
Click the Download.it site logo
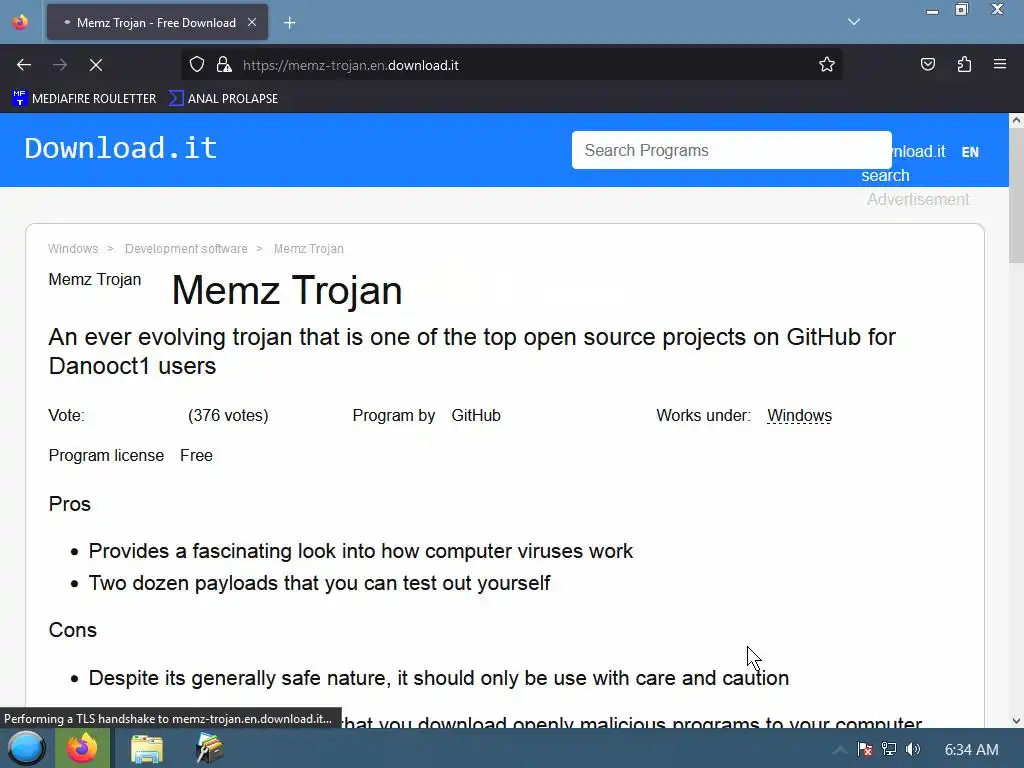coord(121,148)
